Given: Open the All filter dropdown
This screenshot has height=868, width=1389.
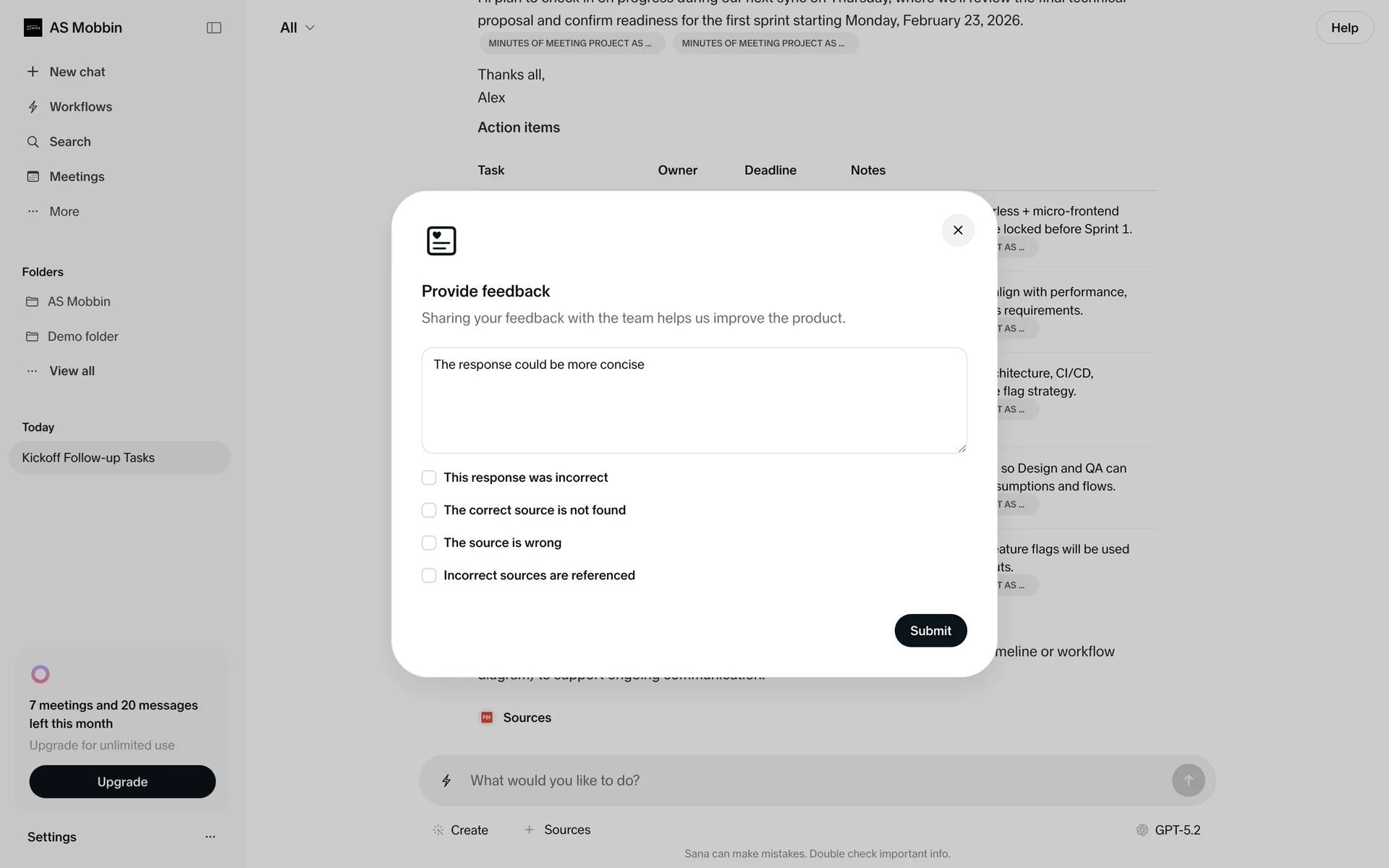Looking at the screenshot, I should pos(297,27).
